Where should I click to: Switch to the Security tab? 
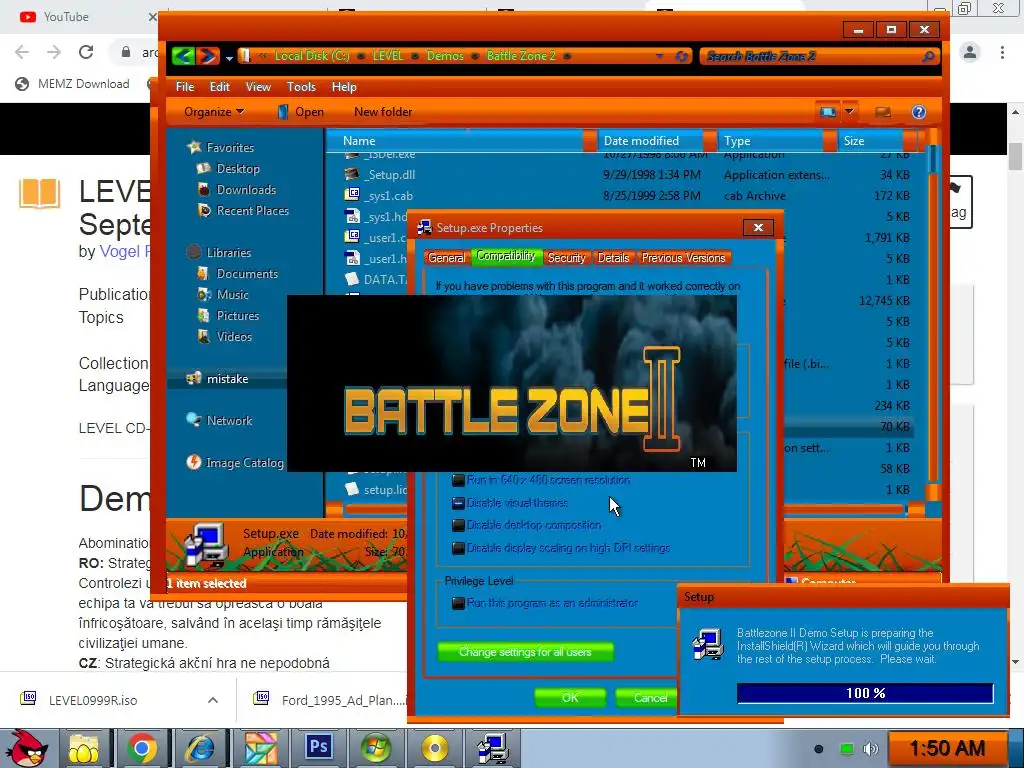(566, 258)
